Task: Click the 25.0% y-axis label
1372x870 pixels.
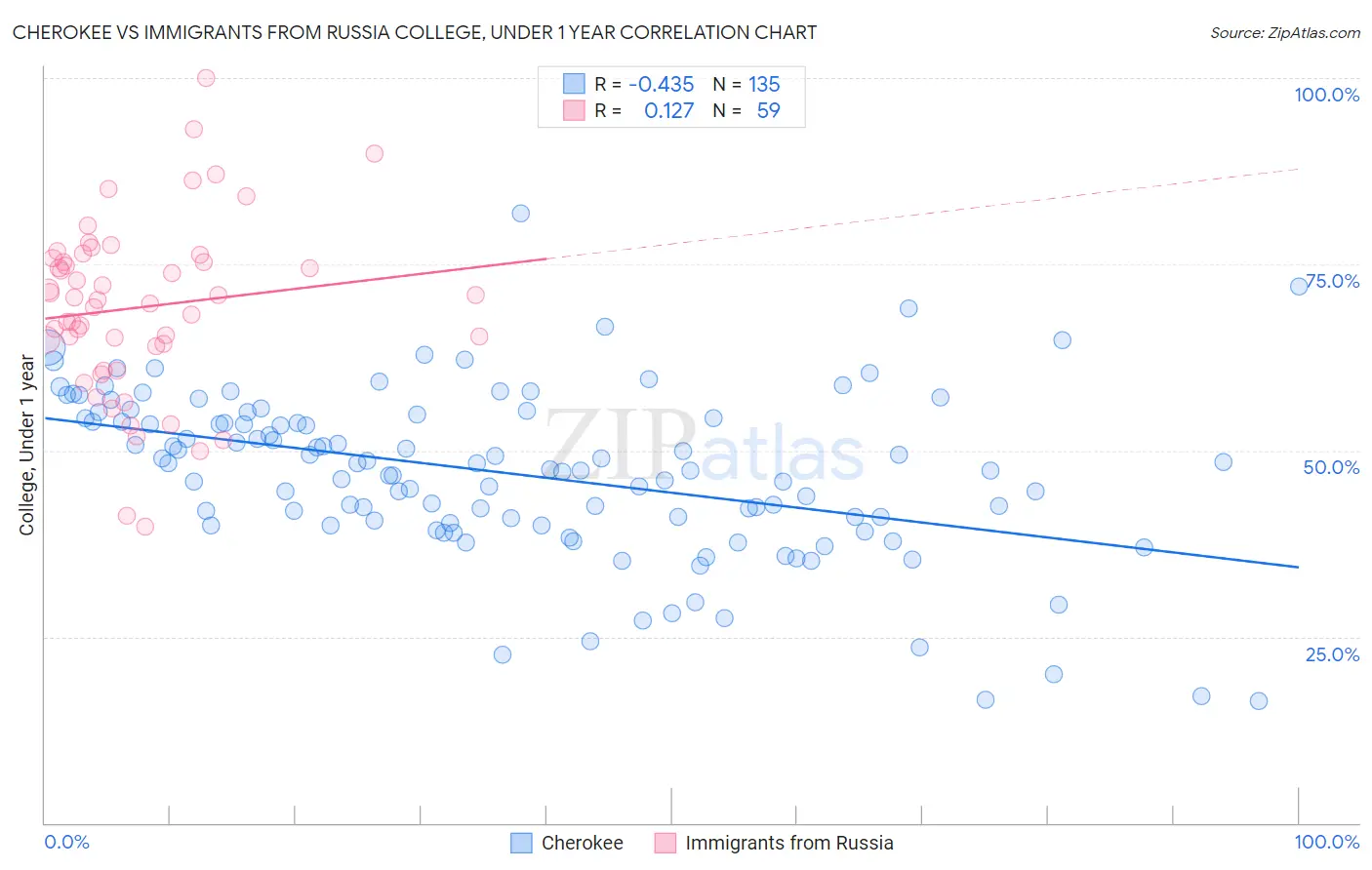Action: tap(1333, 654)
